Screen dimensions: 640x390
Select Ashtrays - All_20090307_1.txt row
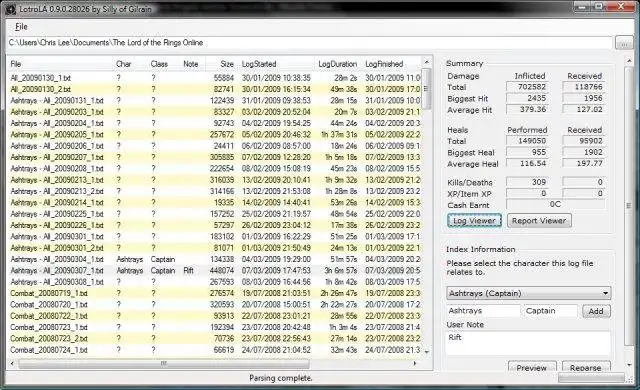pos(214,270)
